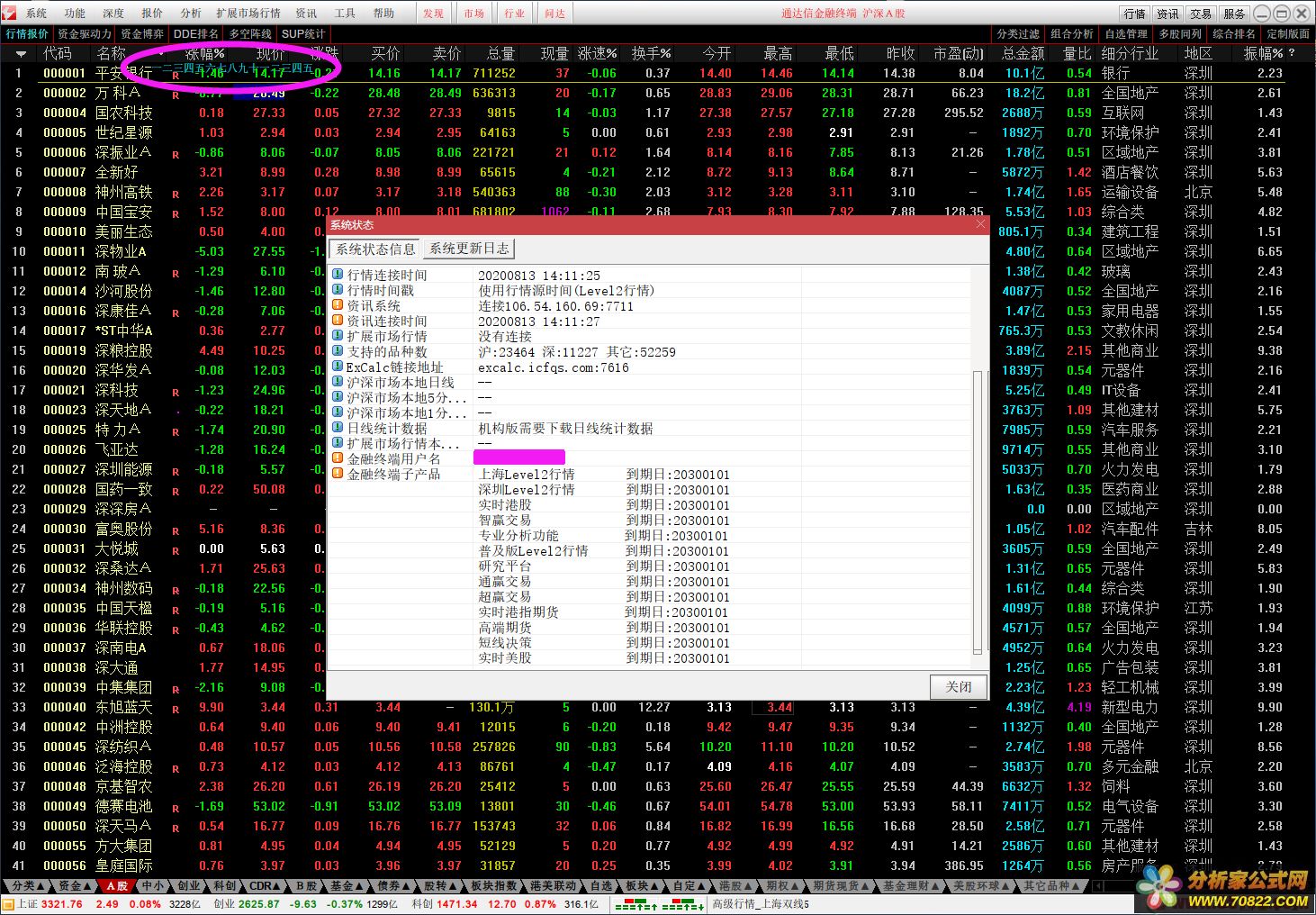Sort by the 换手% column header
1316x915 pixels.
651,54
